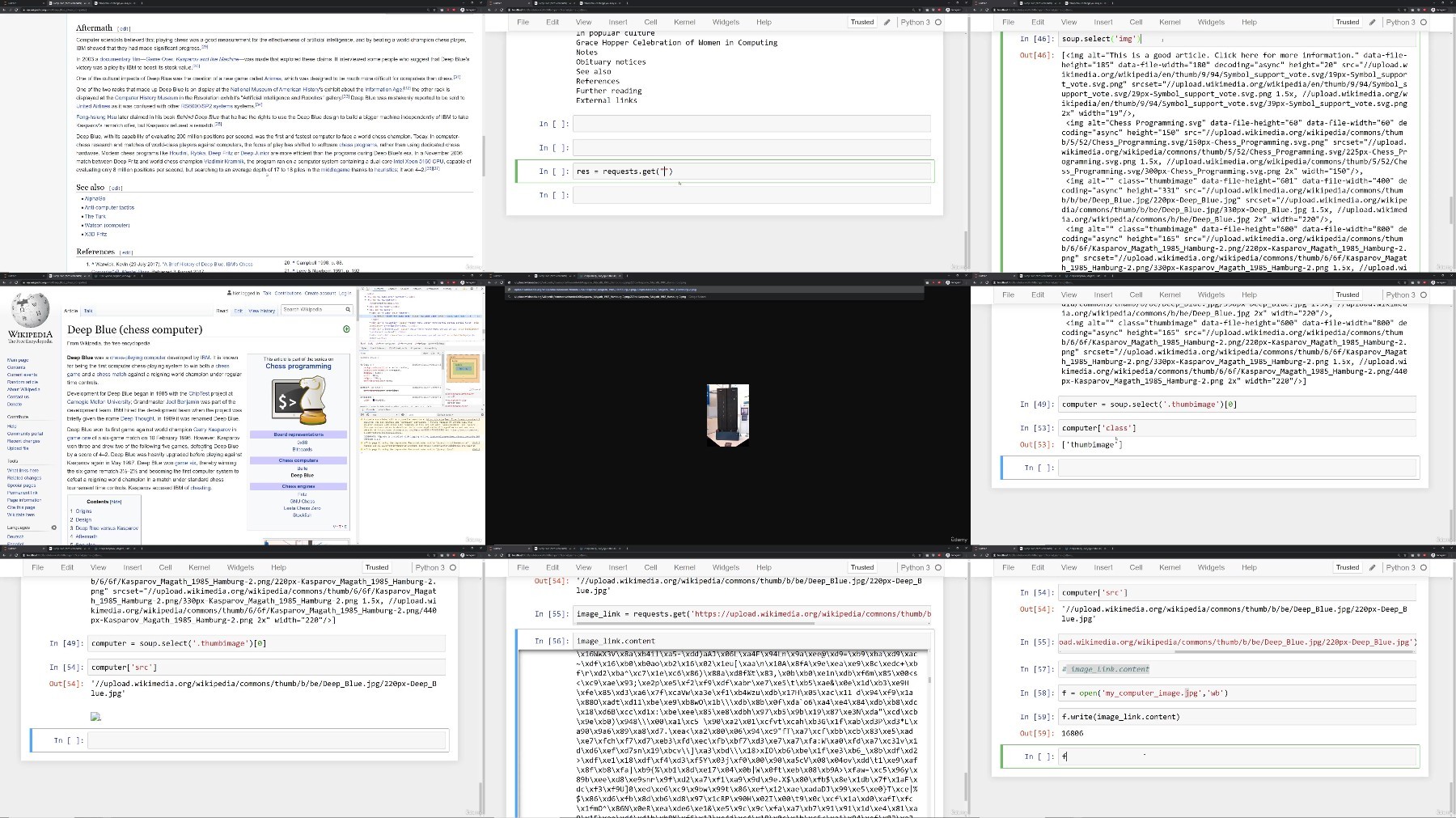Click "Grace Hopper Celebration of Women in Computing" line
This screenshot has height=818, width=1456.
click(x=676, y=43)
